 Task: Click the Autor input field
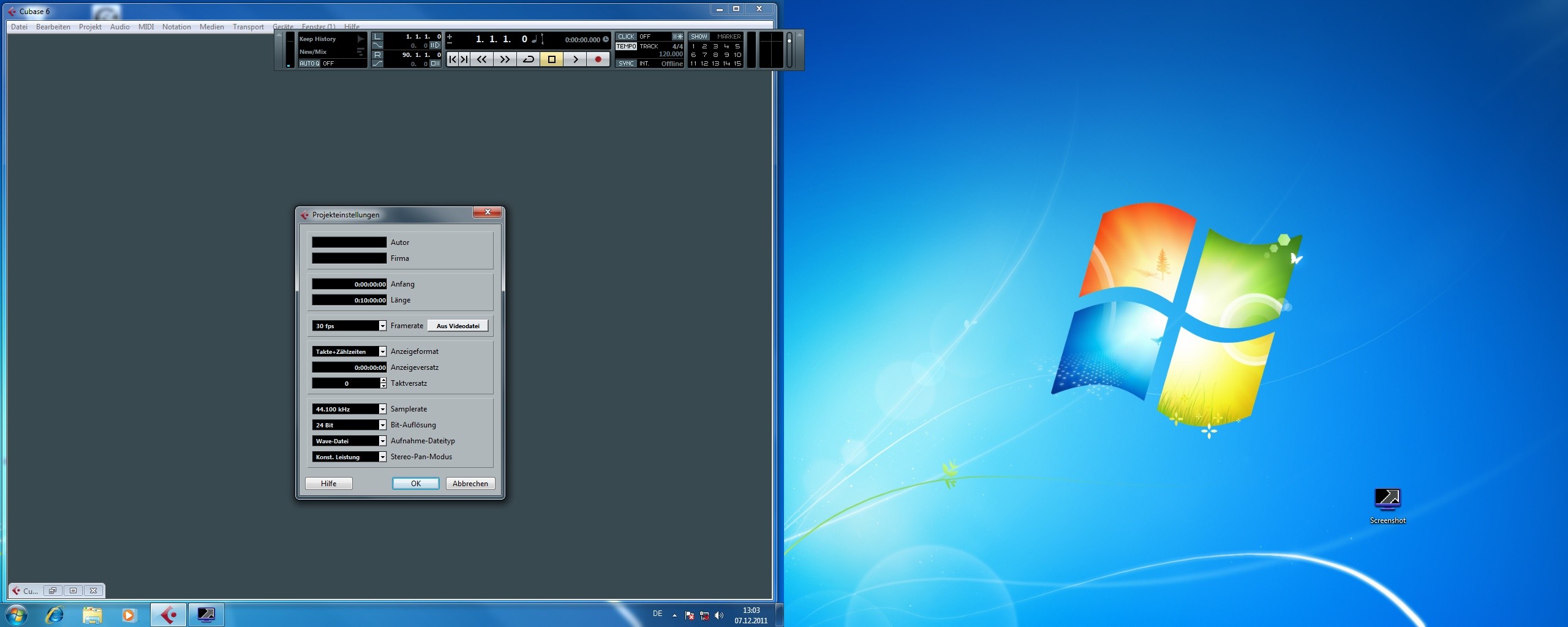[349, 242]
